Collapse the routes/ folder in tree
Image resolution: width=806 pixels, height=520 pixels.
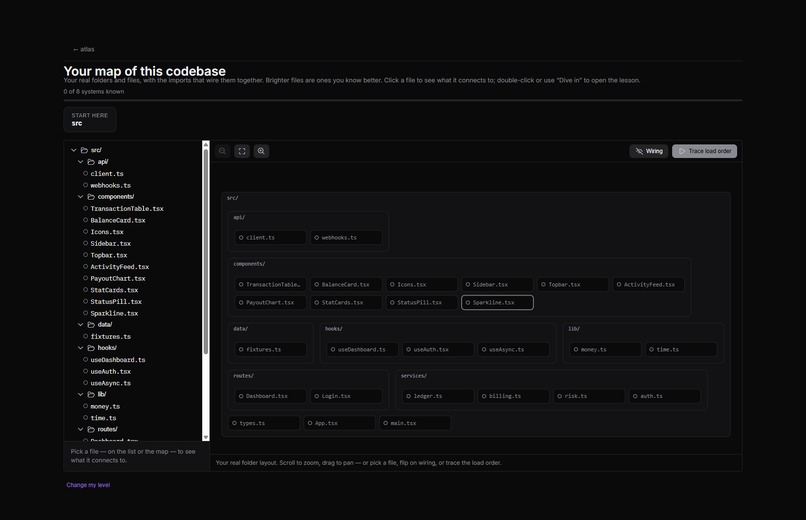[x=81, y=430]
